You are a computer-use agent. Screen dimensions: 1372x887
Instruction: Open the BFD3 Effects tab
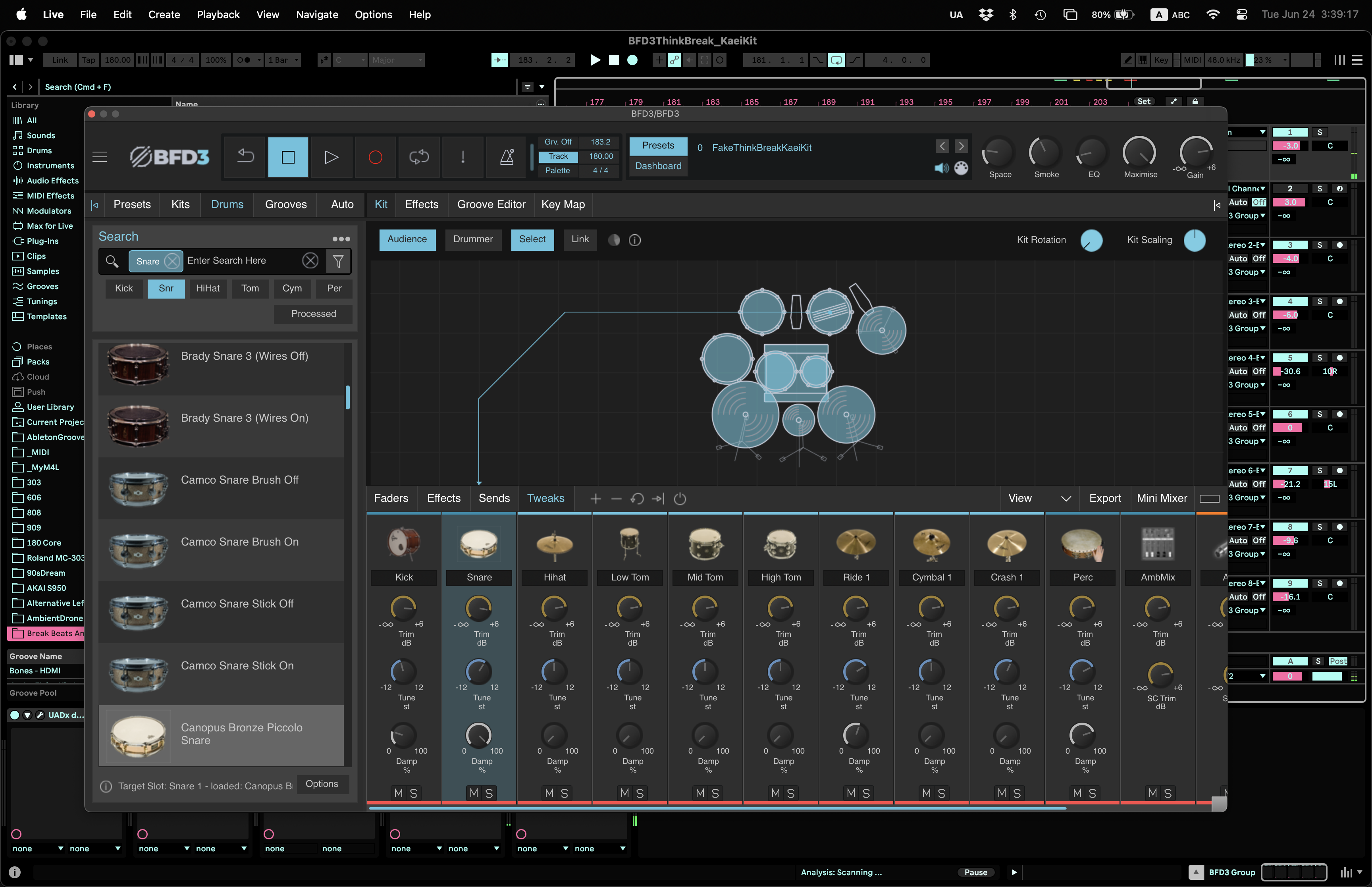point(422,204)
